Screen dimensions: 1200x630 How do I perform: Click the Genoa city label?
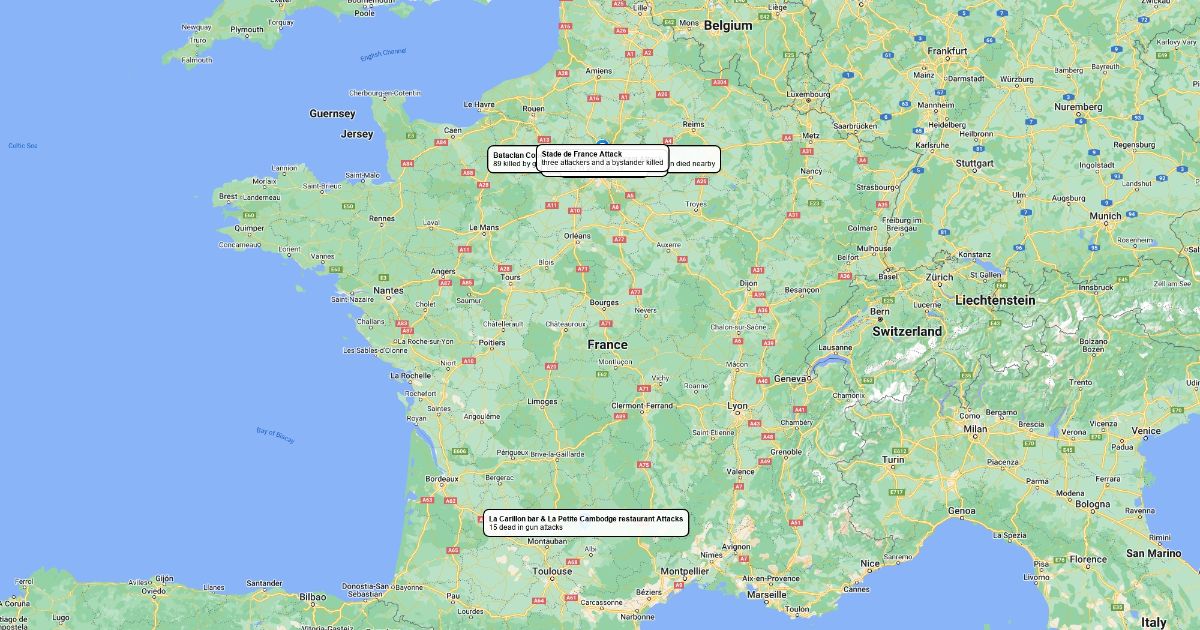962,511
